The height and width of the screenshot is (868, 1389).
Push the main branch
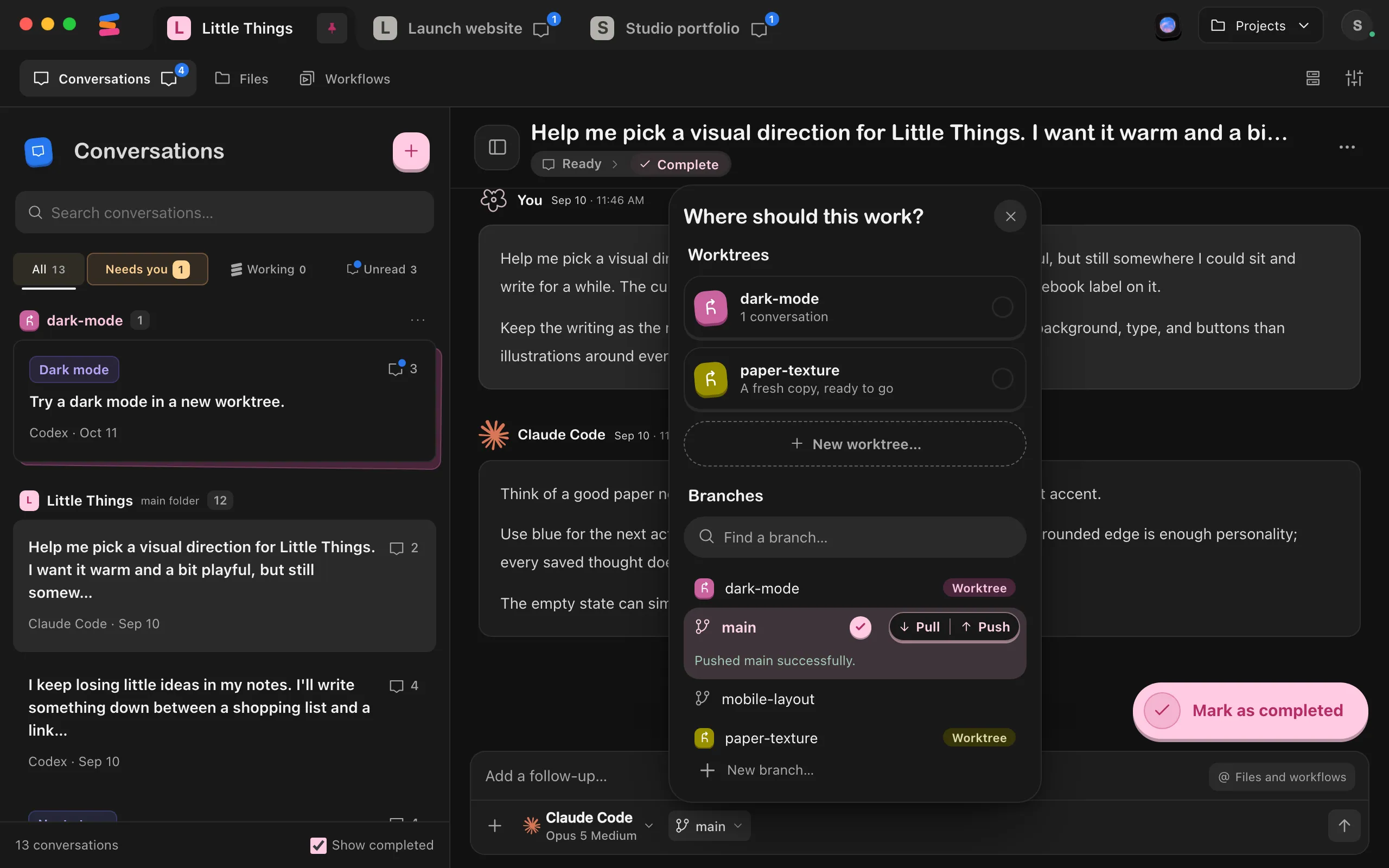point(986,627)
